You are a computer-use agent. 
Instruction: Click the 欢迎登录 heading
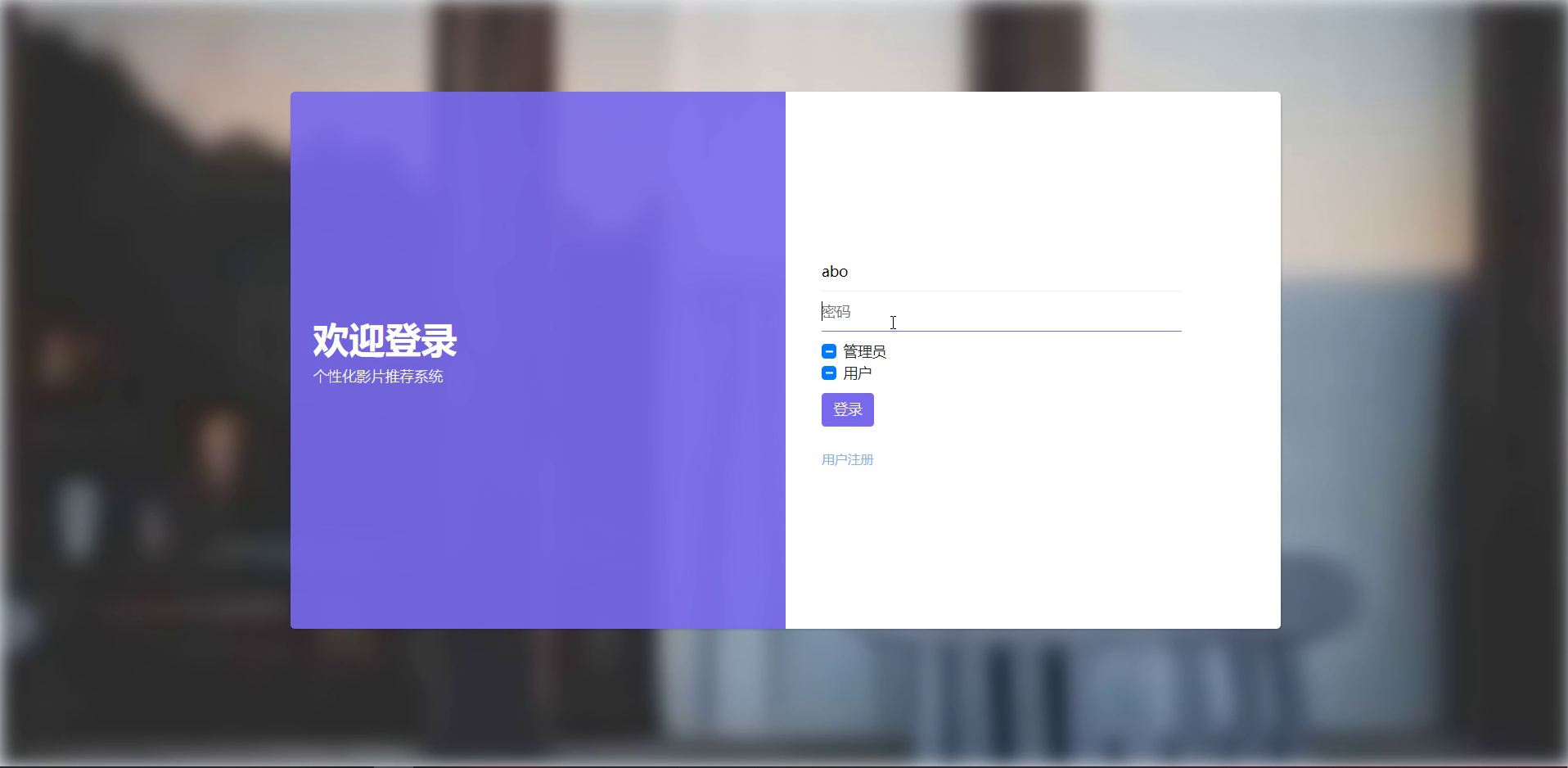point(385,341)
